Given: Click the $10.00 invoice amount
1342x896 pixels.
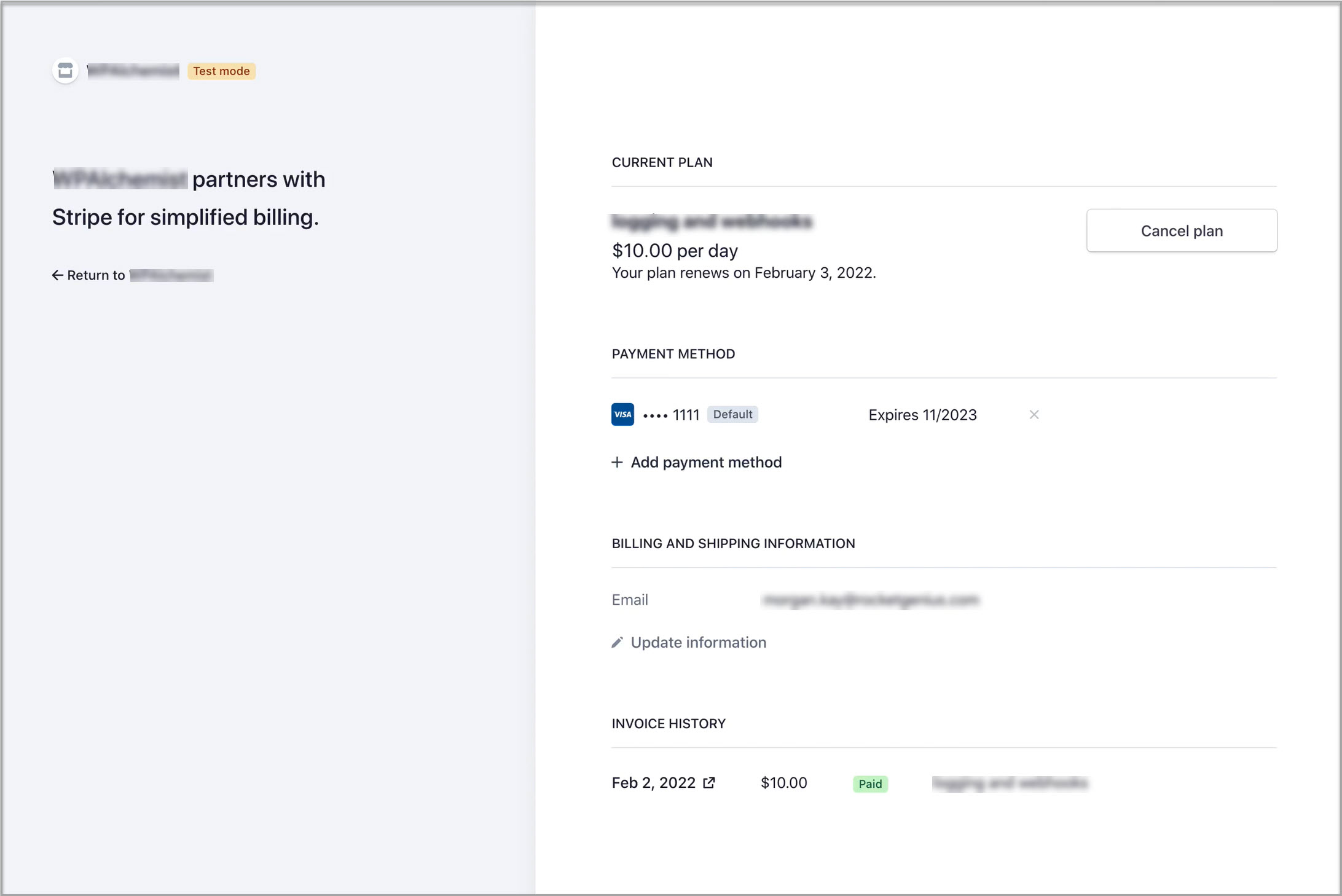Looking at the screenshot, I should pyautogui.click(x=783, y=783).
